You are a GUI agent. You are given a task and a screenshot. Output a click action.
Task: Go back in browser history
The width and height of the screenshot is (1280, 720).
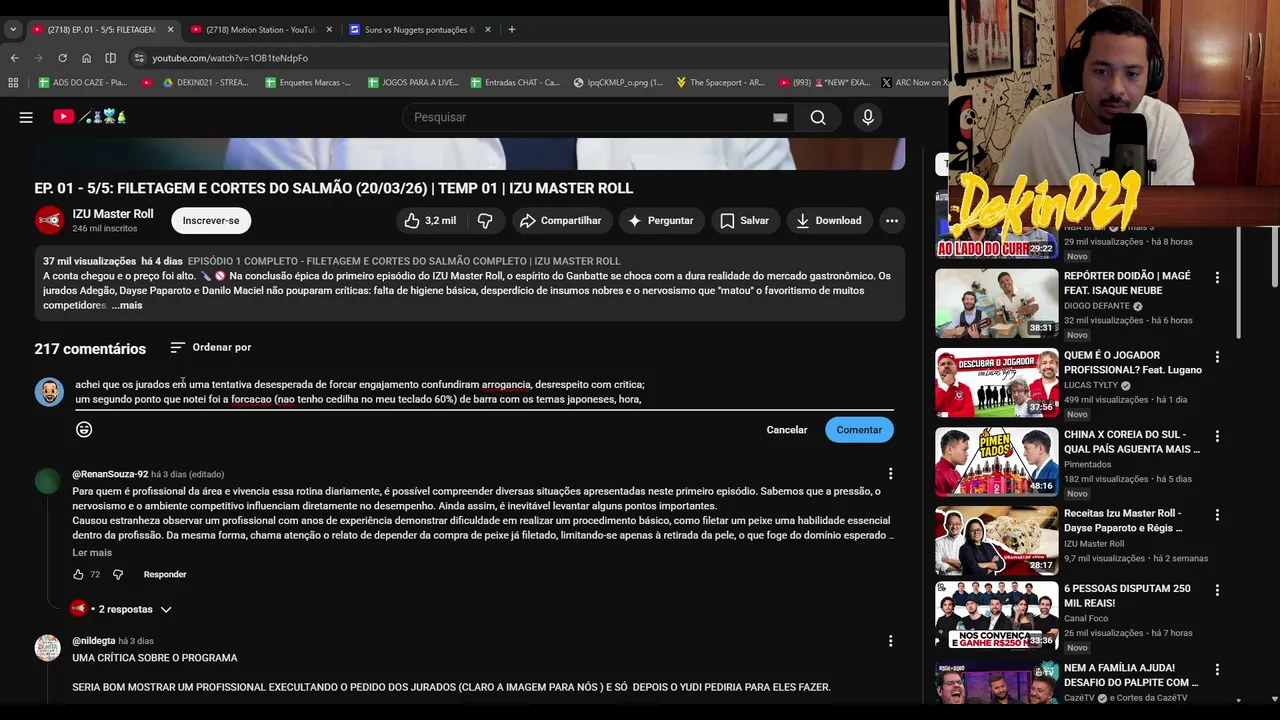click(14, 58)
